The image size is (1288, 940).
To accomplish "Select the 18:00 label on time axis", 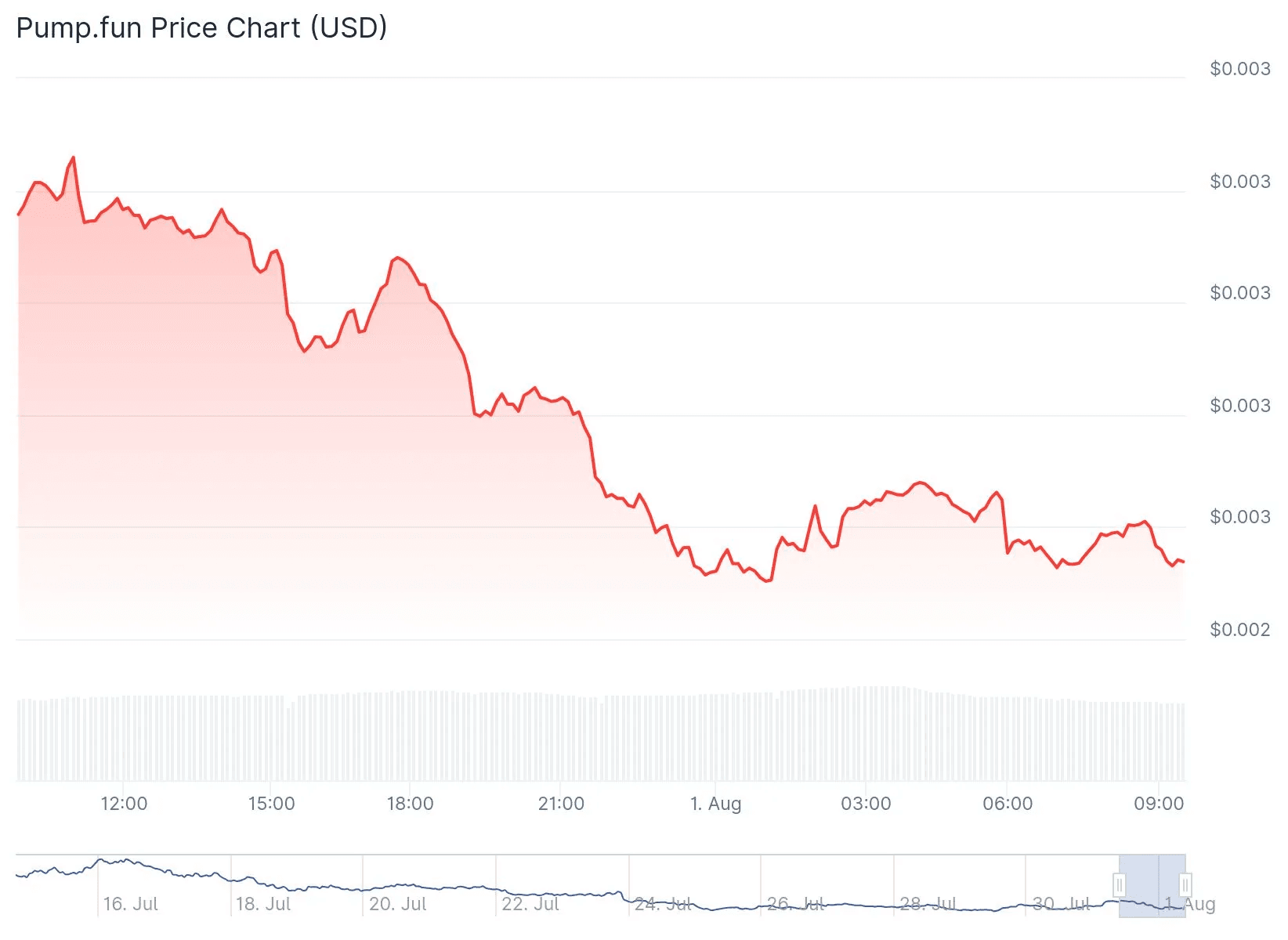I will point(410,804).
